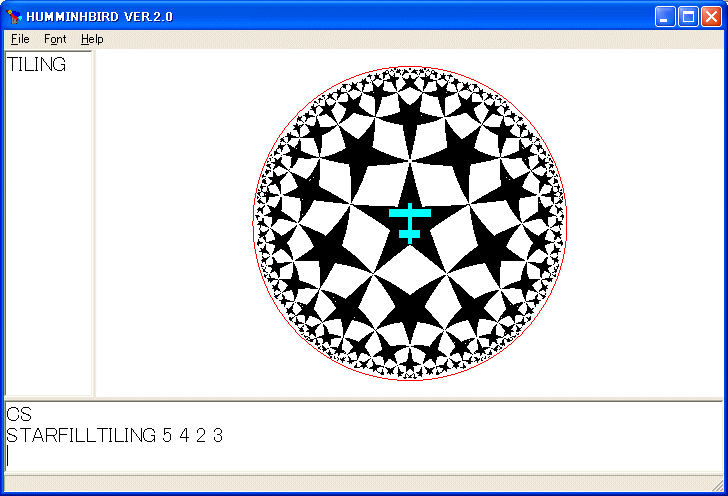
Task: Place cursor on empty command input line
Action: [x=364, y=456]
